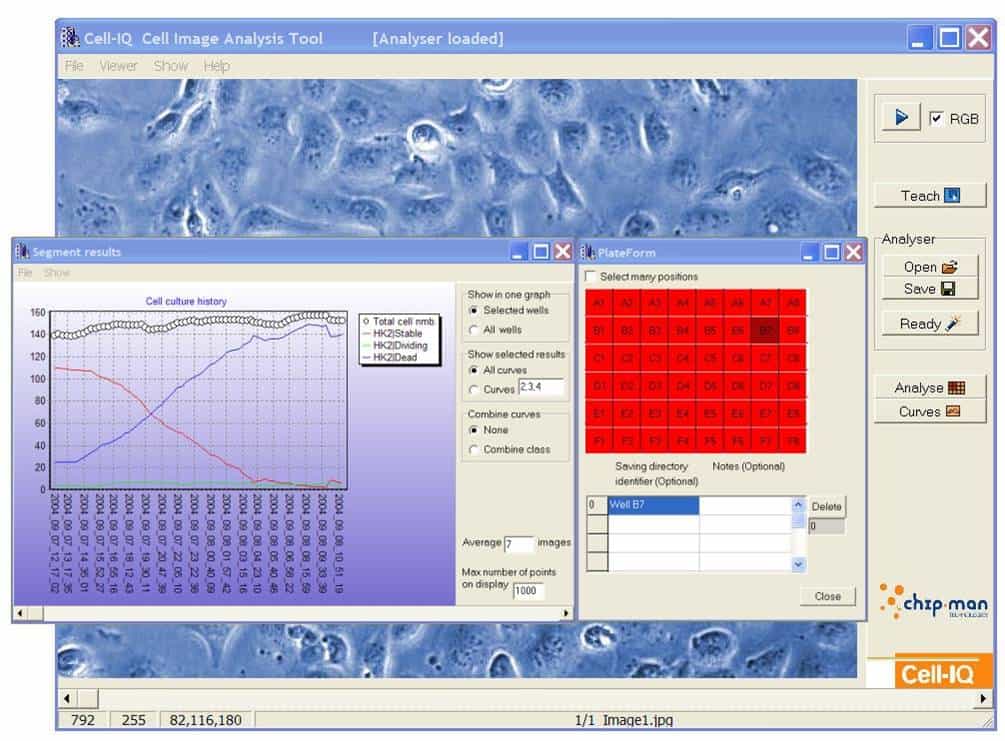The width and height of the screenshot is (1005, 741).
Task: Click the blue Play arrow button
Action: [x=901, y=117]
